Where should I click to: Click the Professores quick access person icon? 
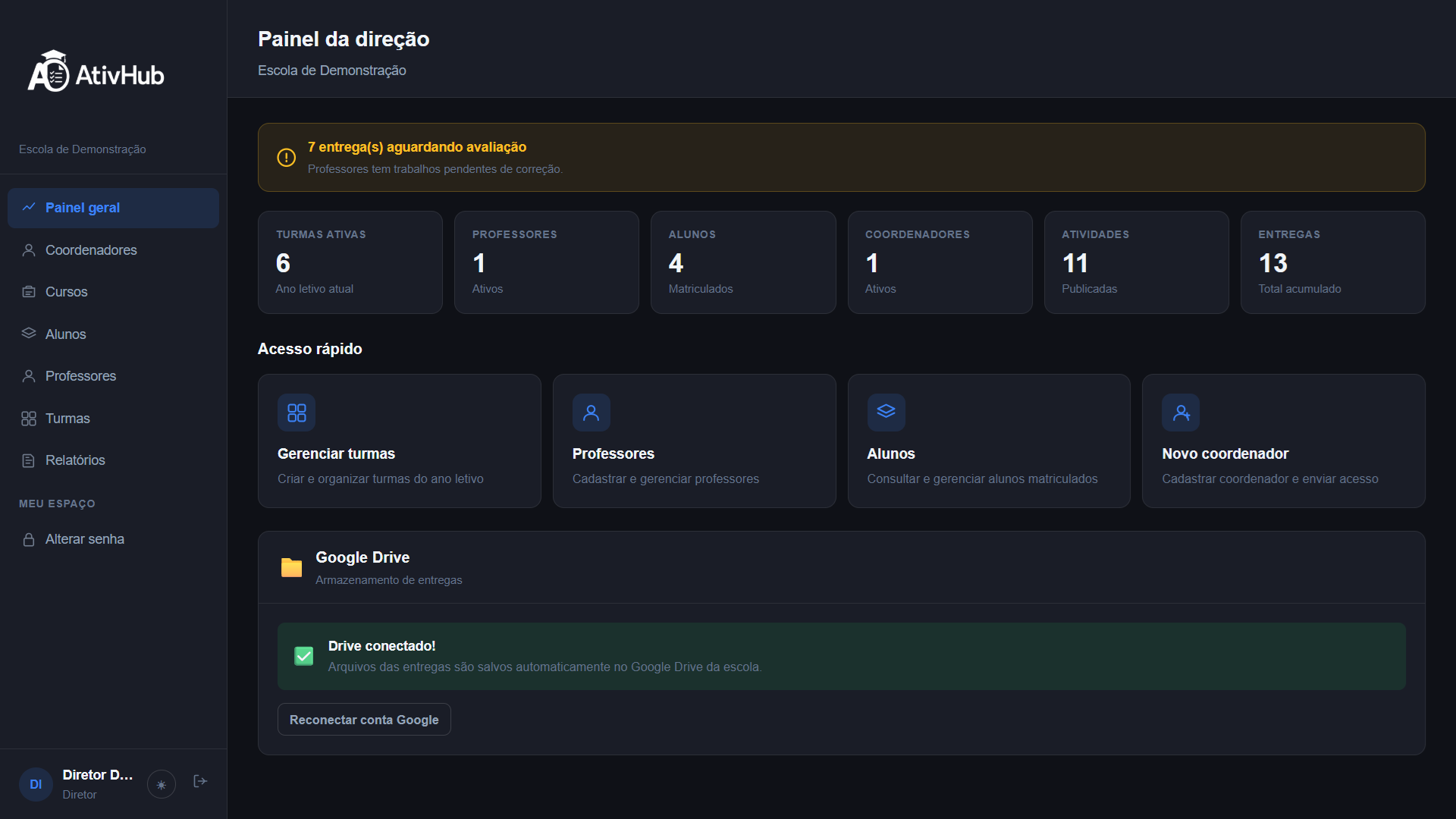(x=591, y=413)
